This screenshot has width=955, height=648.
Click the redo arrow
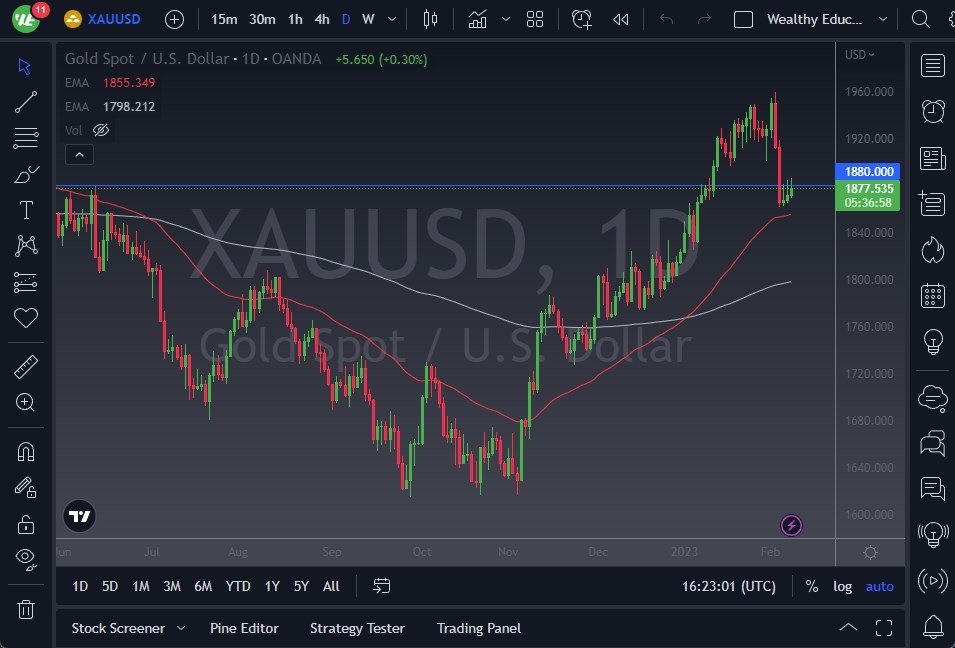click(704, 19)
